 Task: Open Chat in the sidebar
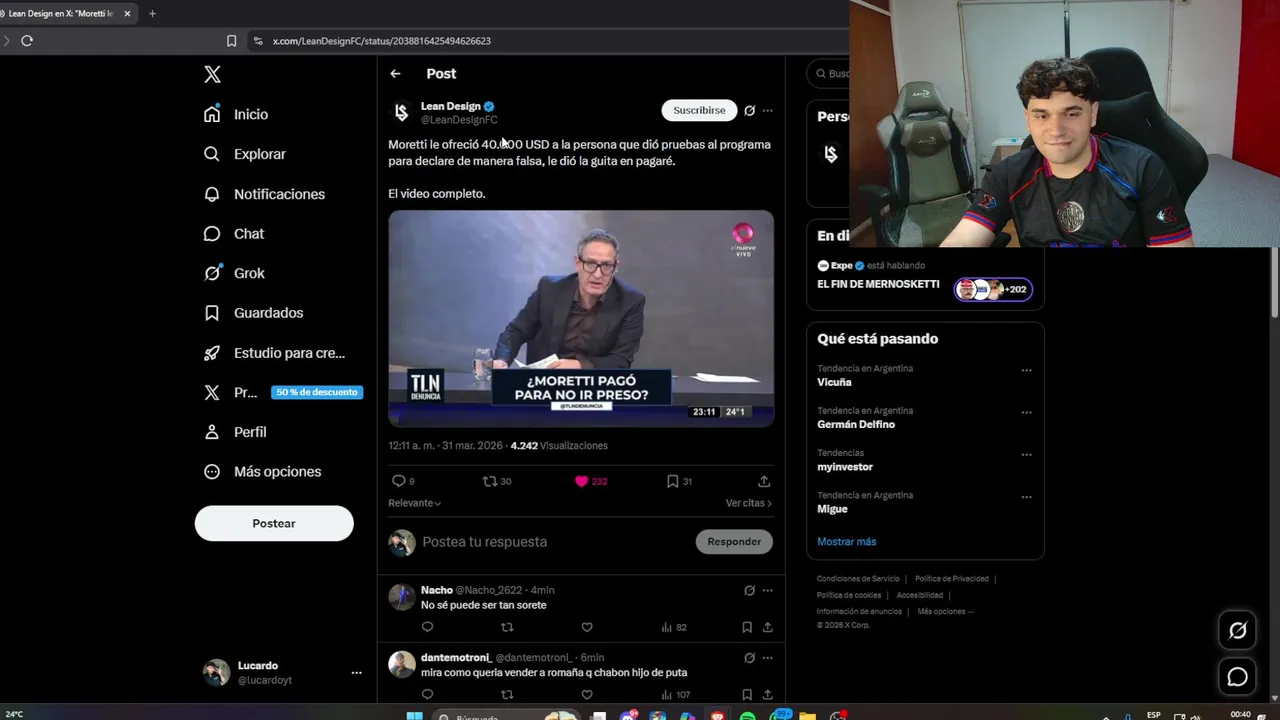(x=234, y=233)
